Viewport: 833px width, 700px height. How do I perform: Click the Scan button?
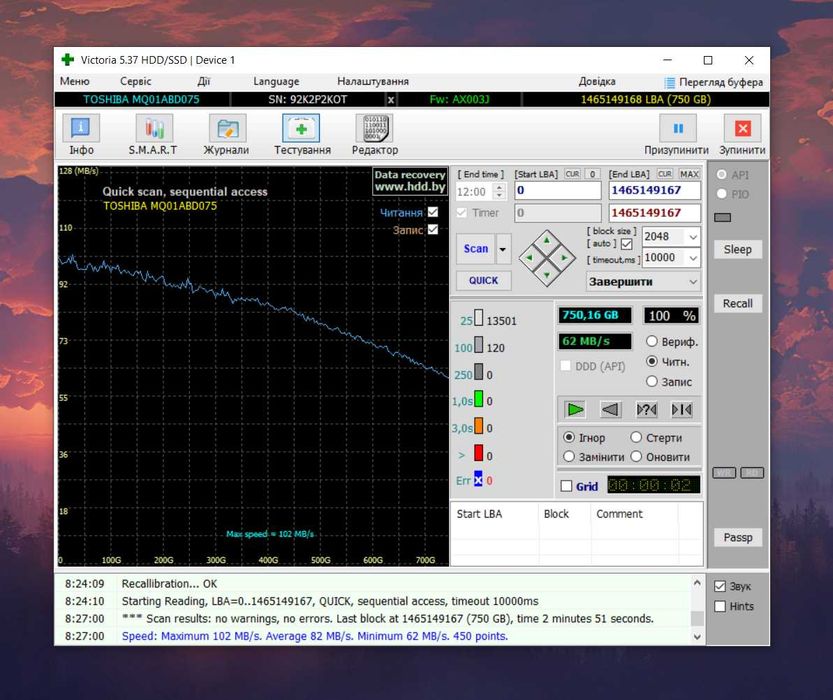(476, 249)
